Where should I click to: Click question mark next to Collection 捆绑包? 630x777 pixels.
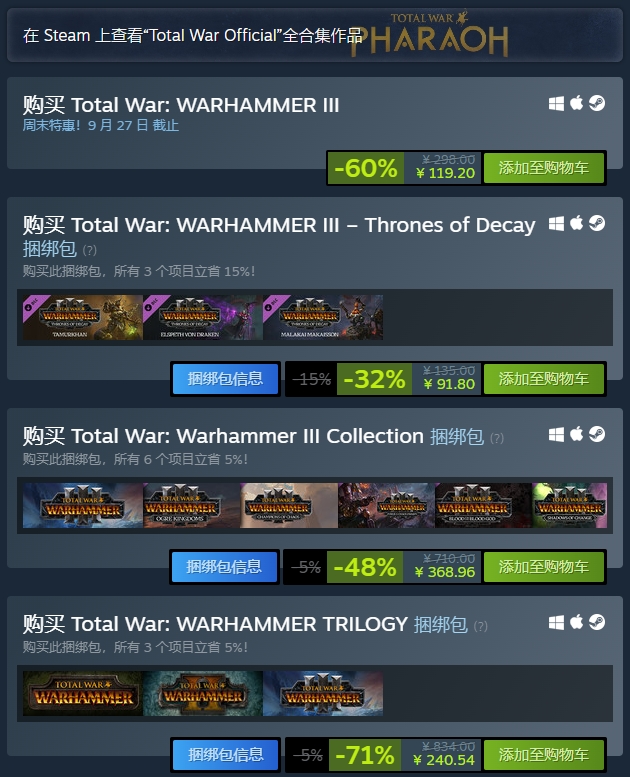(x=497, y=438)
